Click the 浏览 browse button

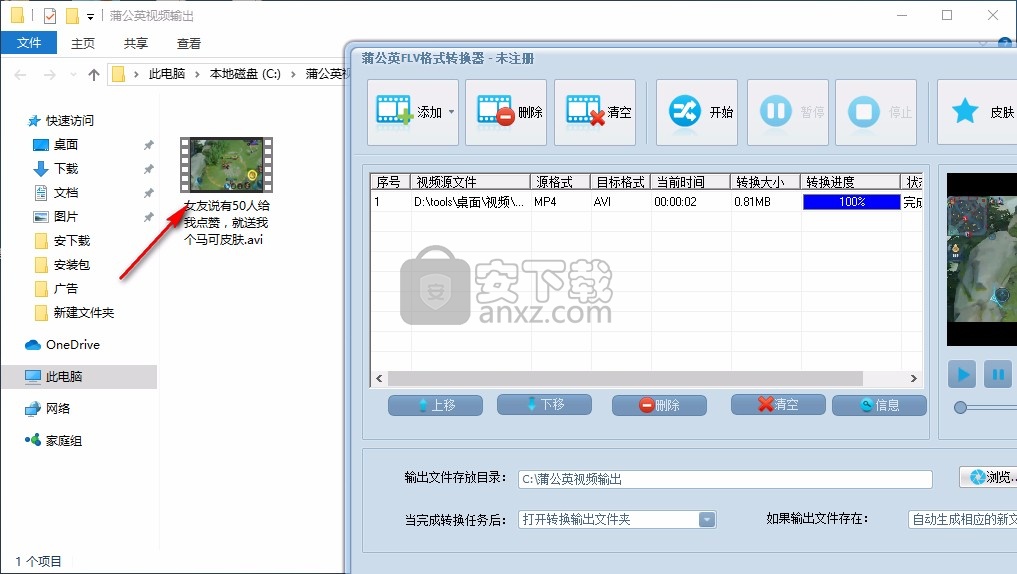(988, 477)
